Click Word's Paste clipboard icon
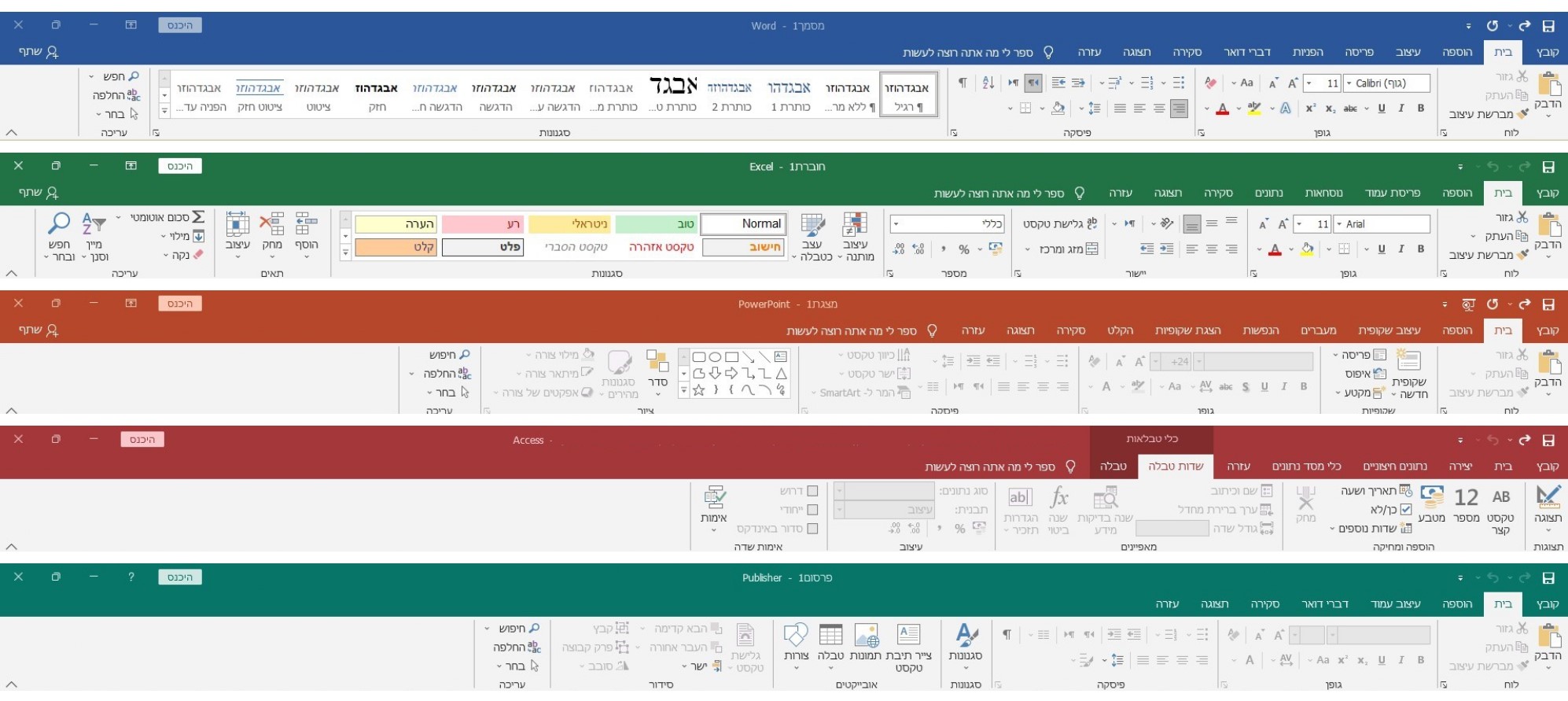Image resolution: width=1568 pixels, height=701 pixels. pyautogui.click(x=1548, y=85)
